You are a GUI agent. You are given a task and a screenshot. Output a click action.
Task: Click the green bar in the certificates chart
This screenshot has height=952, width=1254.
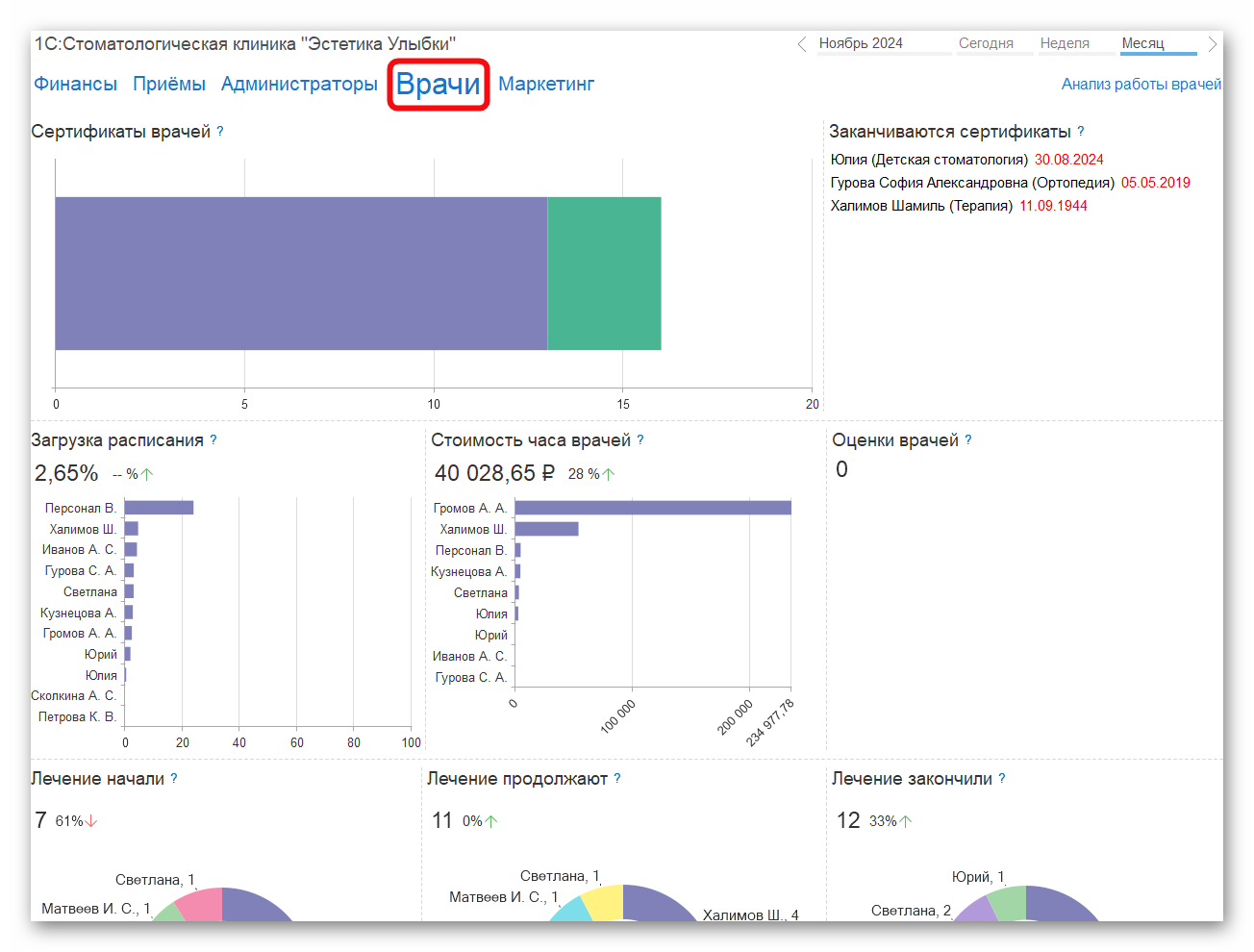coord(604,273)
